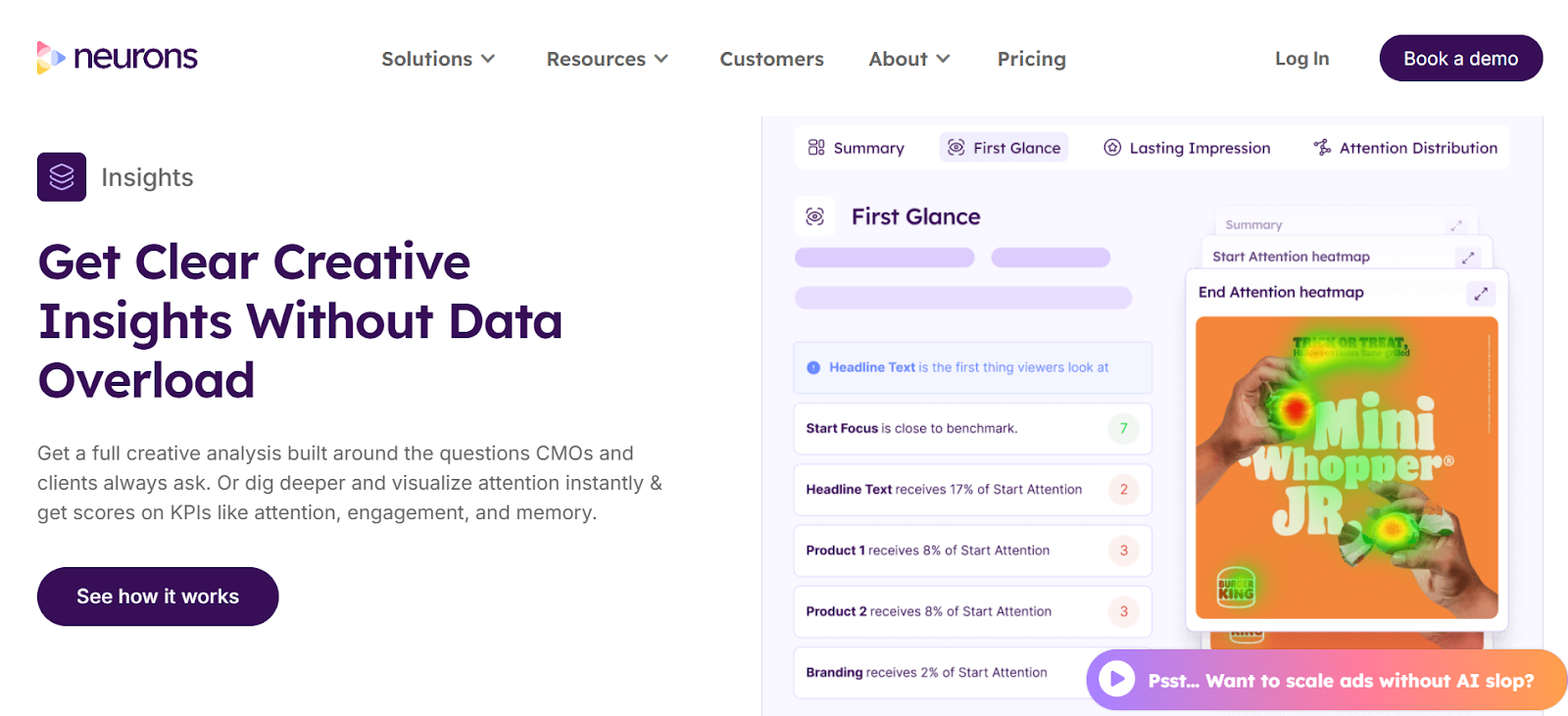The image size is (1568, 716).
Task: Open the Pricing page
Action: (x=1030, y=59)
